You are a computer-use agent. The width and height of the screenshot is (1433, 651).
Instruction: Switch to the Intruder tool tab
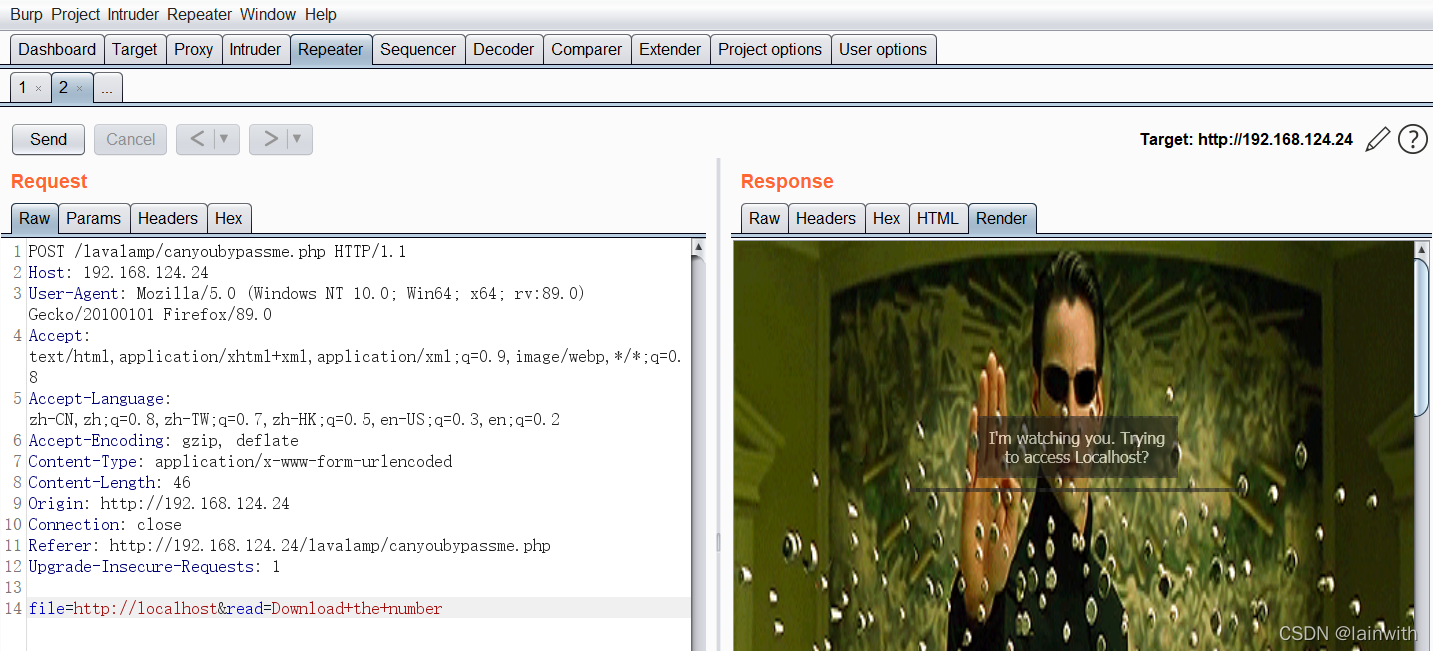pyautogui.click(x=255, y=49)
